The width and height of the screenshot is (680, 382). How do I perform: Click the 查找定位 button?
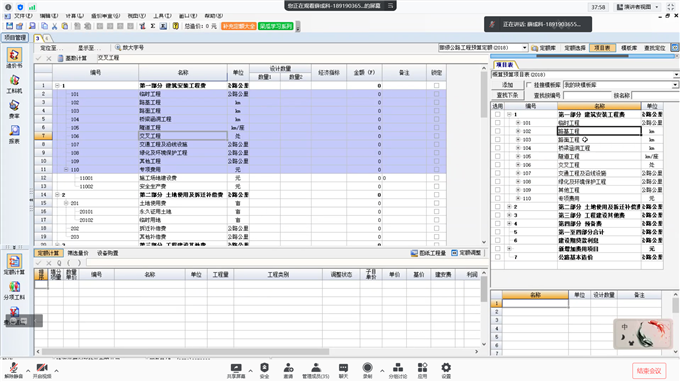click(x=654, y=48)
